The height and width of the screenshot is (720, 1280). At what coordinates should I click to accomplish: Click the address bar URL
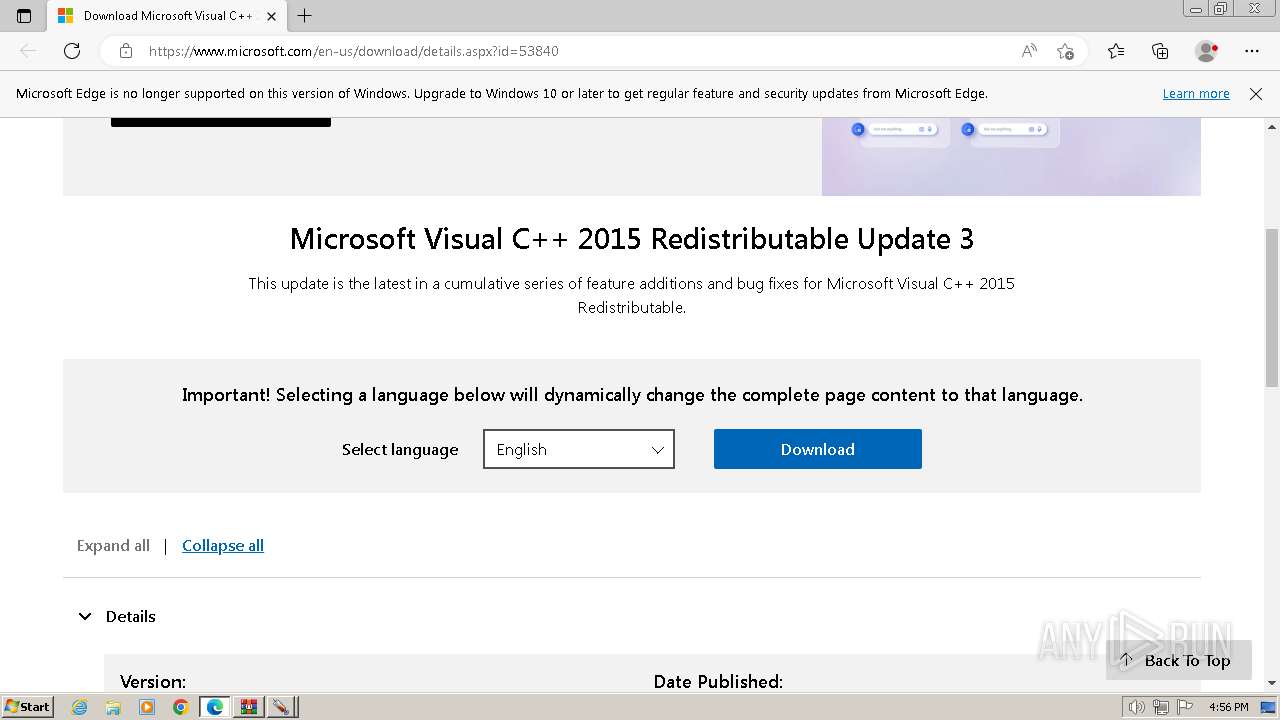click(354, 51)
